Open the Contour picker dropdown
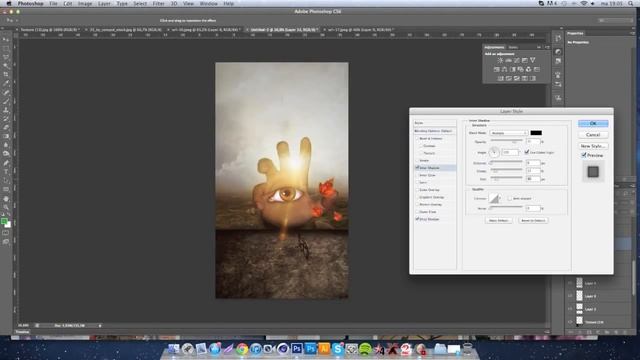This screenshot has width=640, height=360. pos(500,198)
